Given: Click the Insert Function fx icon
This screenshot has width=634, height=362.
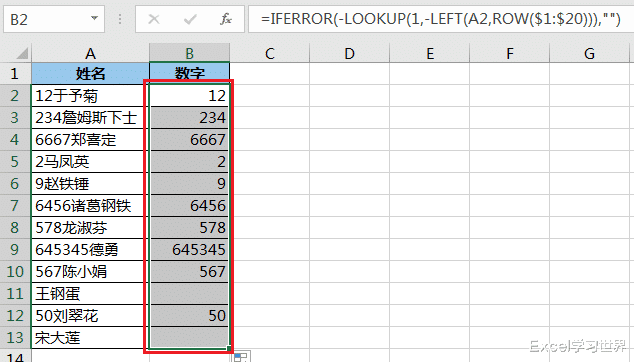Looking at the screenshot, I should [x=226, y=19].
